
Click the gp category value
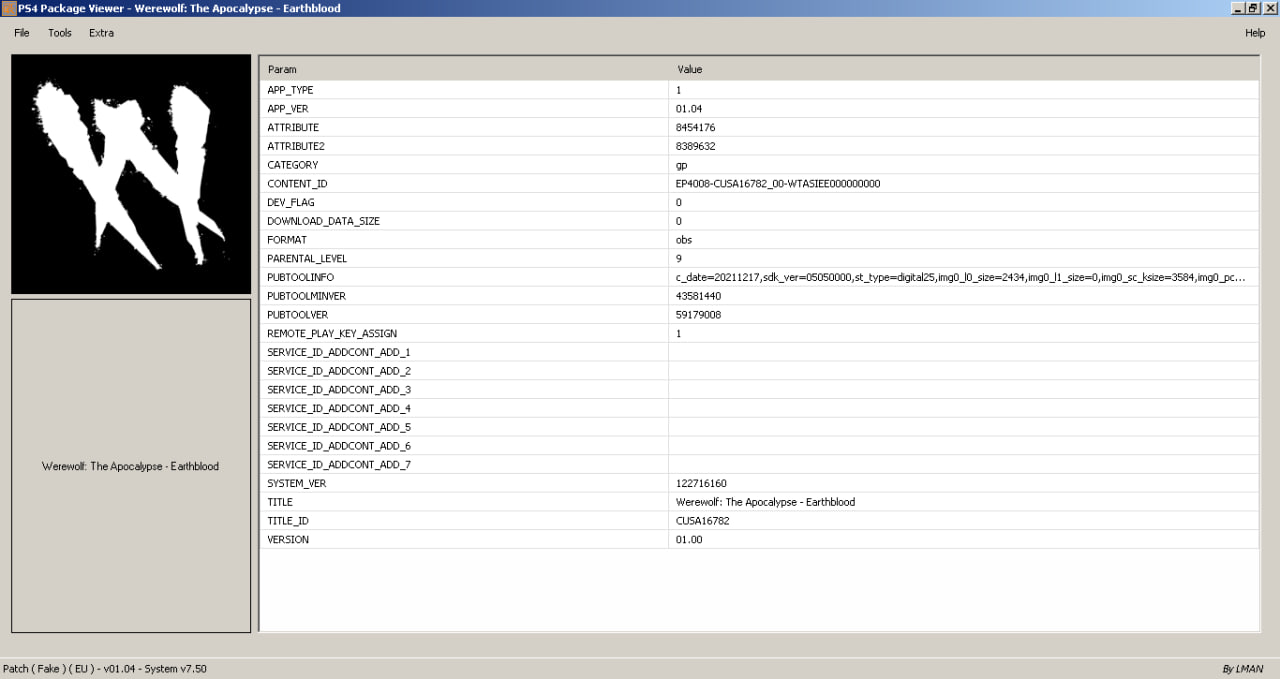pyautogui.click(x=681, y=165)
